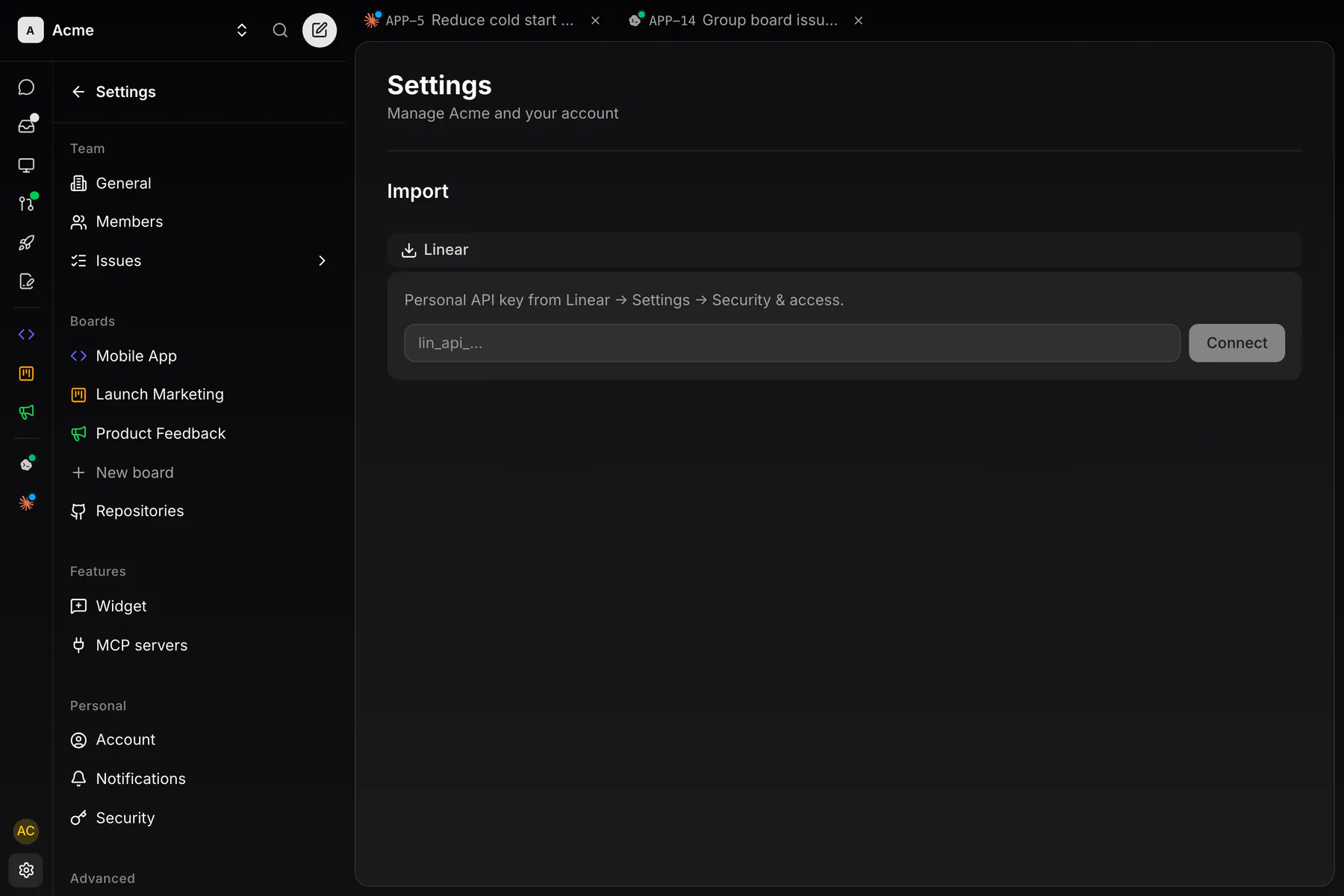Screen dimensions: 1344x896
Task: Click the rocket icon in left rail
Action: [x=26, y=243]
